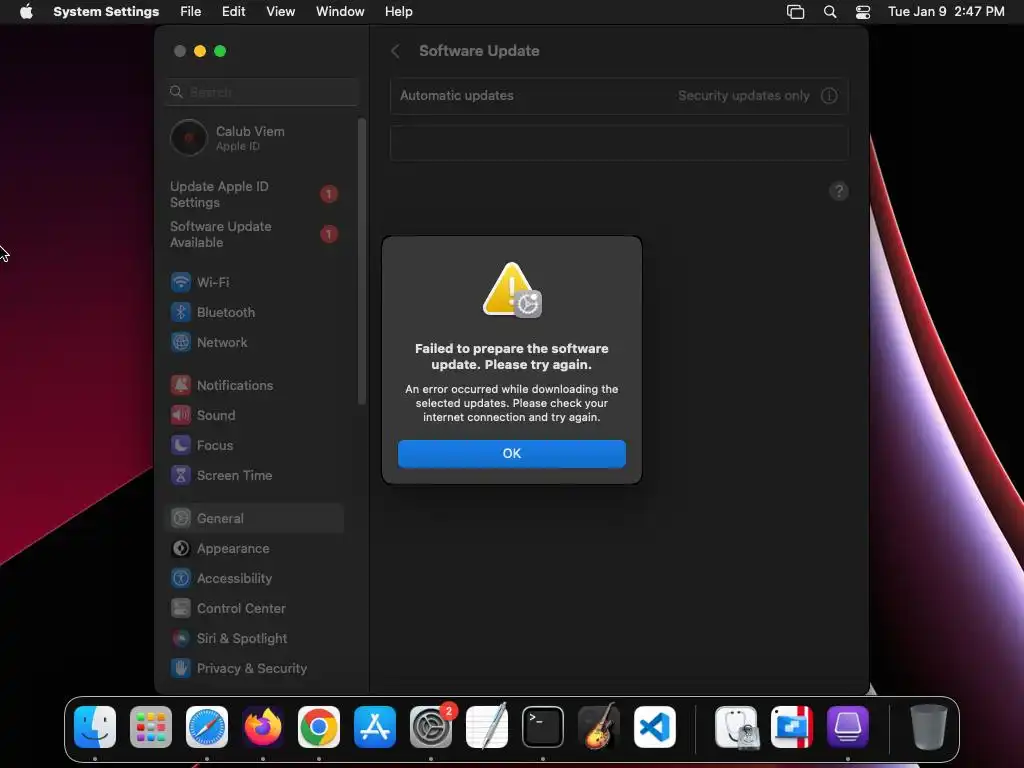The image size is (1024, 768).
Task: Open Accessibility settings in sidebar
Action: coord(255,579)
